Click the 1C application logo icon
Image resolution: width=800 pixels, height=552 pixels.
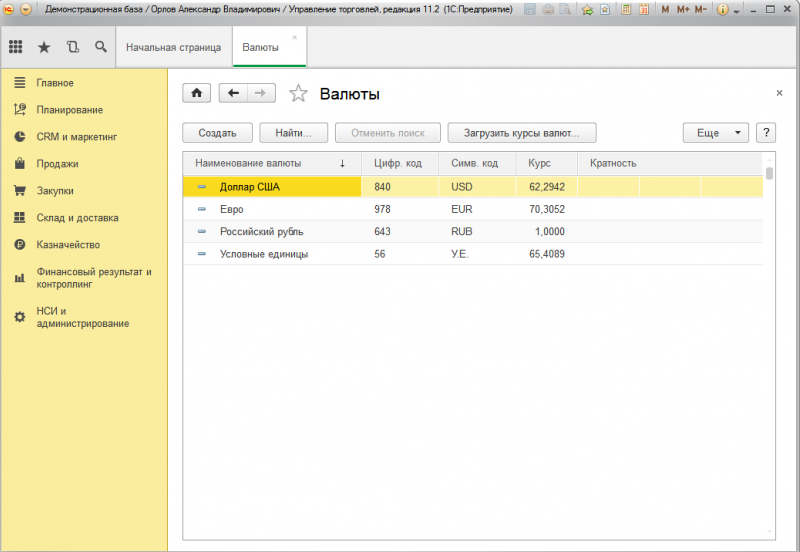pos(9,9)
